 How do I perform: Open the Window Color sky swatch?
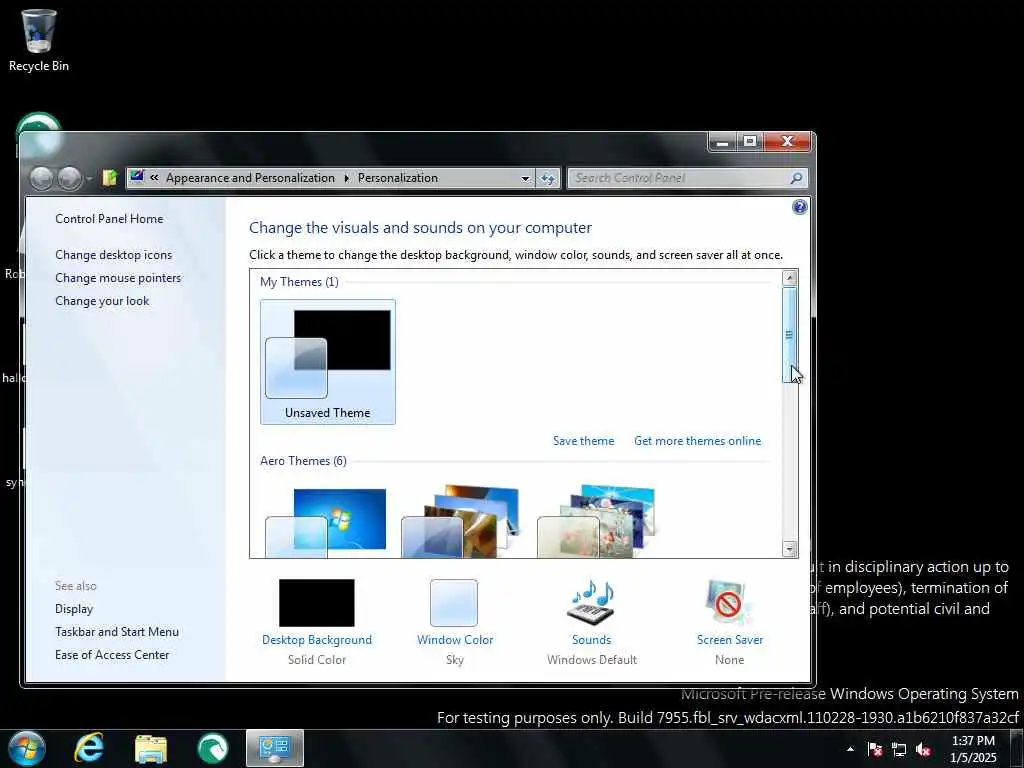(454, 603)
